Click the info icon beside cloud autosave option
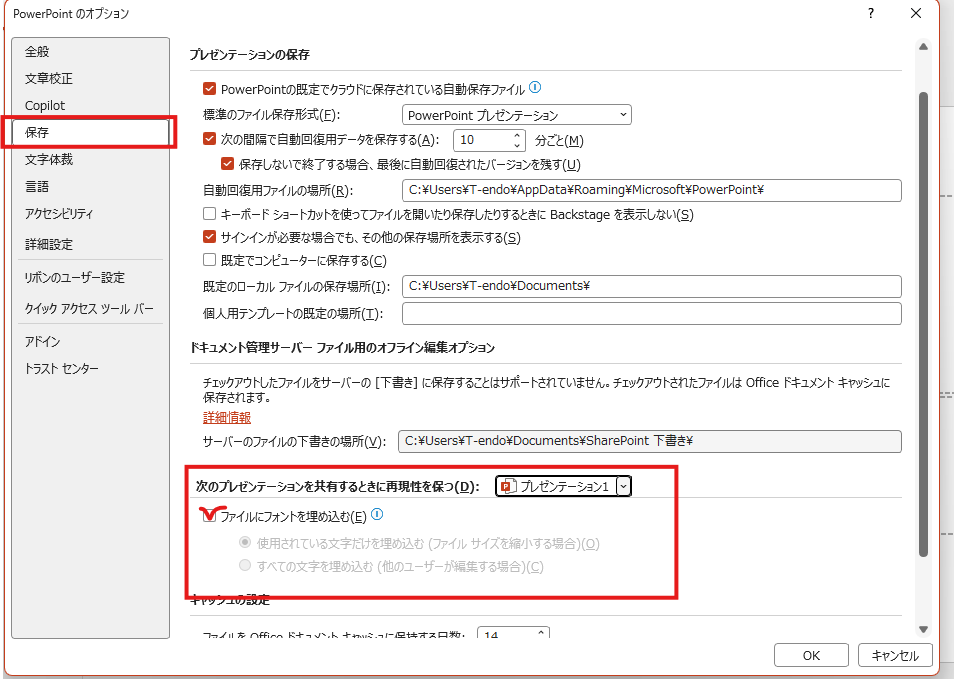The height and width of the screenshot is (679, 954). coord(535,88)
